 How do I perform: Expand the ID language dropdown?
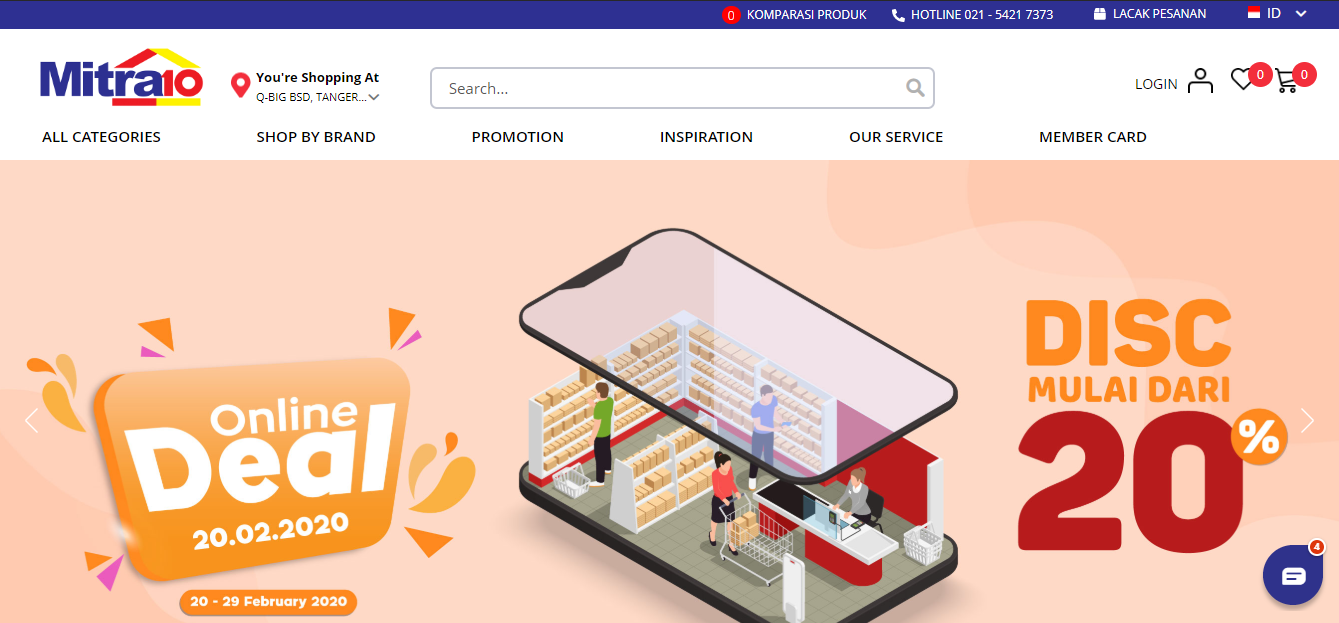[x=1301, y=14]
